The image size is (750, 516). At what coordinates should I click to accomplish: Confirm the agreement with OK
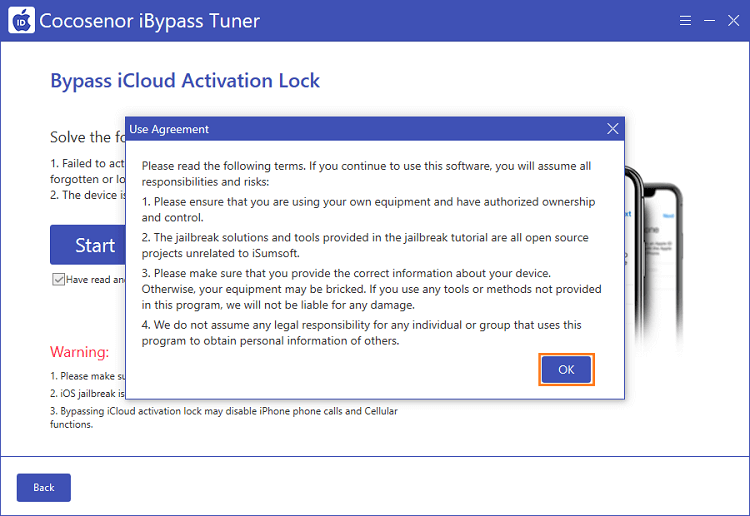566,369
